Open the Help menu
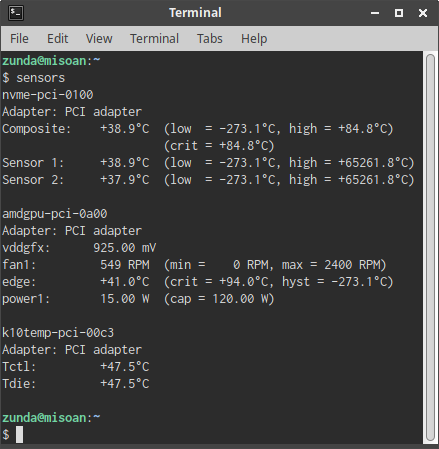 254,39
